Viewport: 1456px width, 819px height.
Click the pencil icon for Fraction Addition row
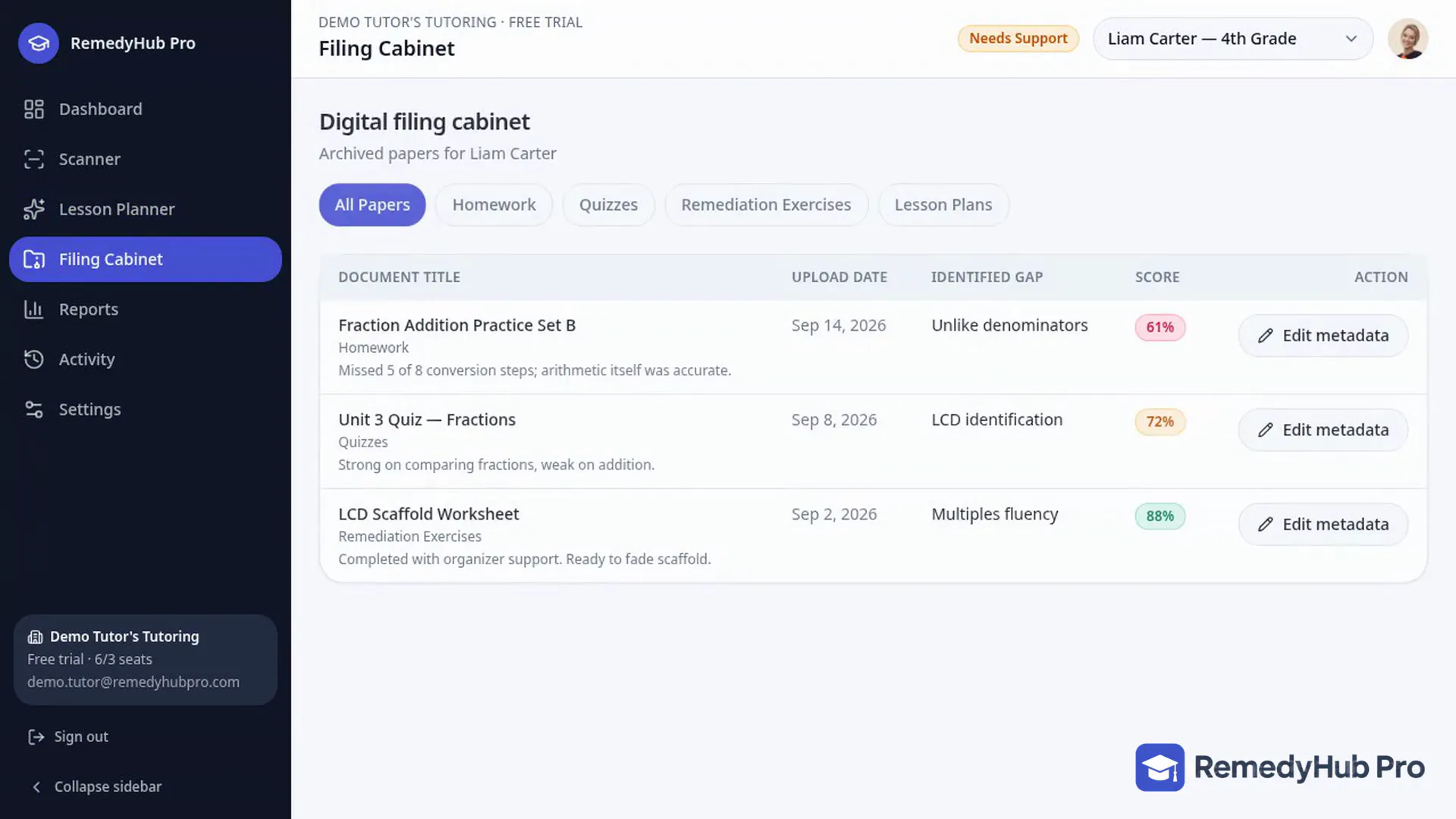coord(1266,336)
